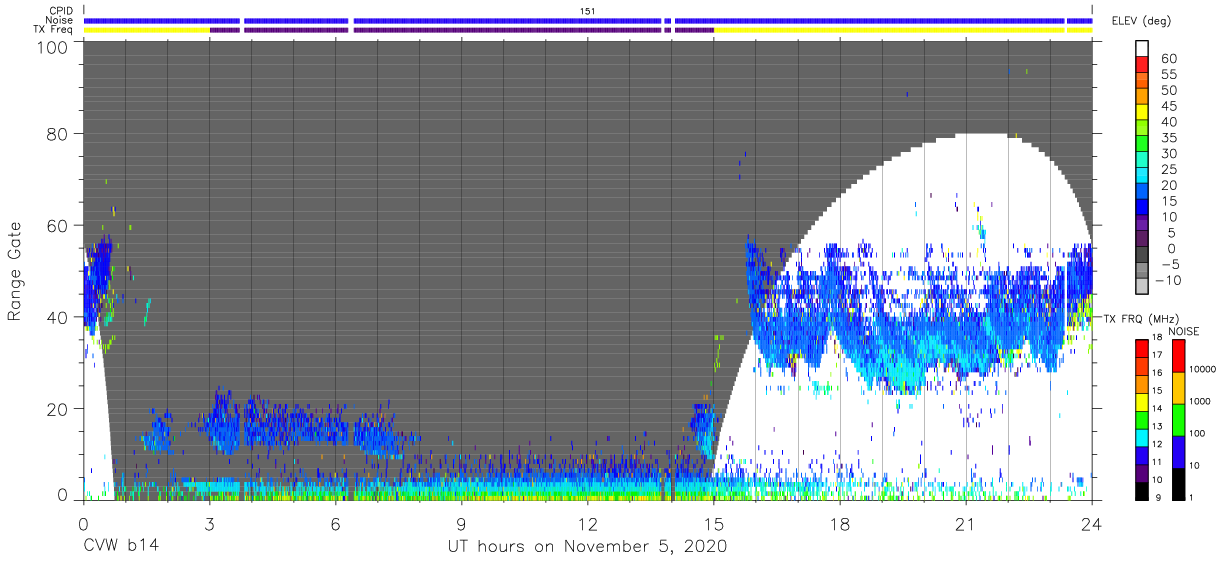The image size is (1228, 567).
Task: Pick the light gray bottom segment of ELEV colorbar
Action: [1143, 286]
